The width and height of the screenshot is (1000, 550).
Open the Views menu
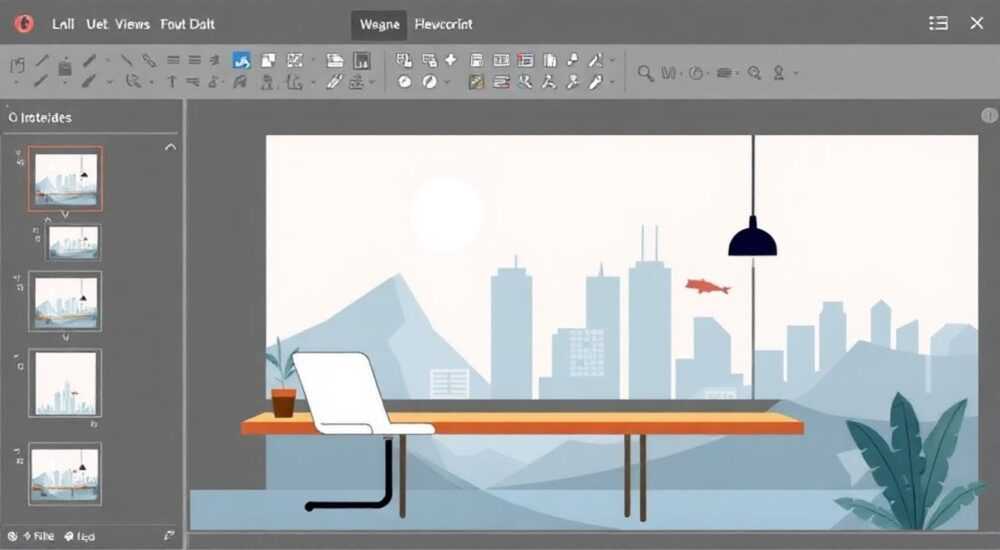coord(133,24)
